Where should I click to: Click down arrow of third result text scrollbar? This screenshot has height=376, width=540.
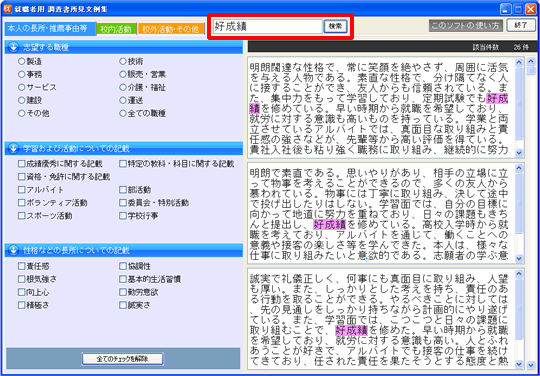click(x=519, y=364)
